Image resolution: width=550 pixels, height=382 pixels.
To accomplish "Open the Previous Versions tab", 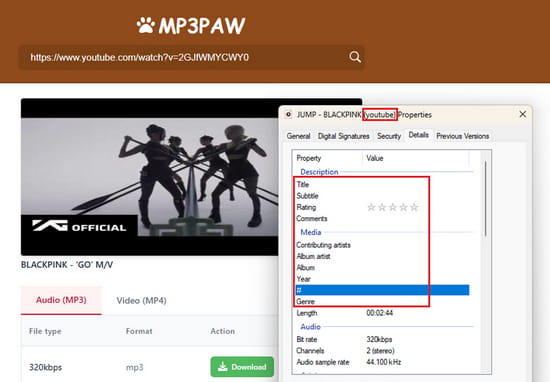I will (x=463, y=136).
